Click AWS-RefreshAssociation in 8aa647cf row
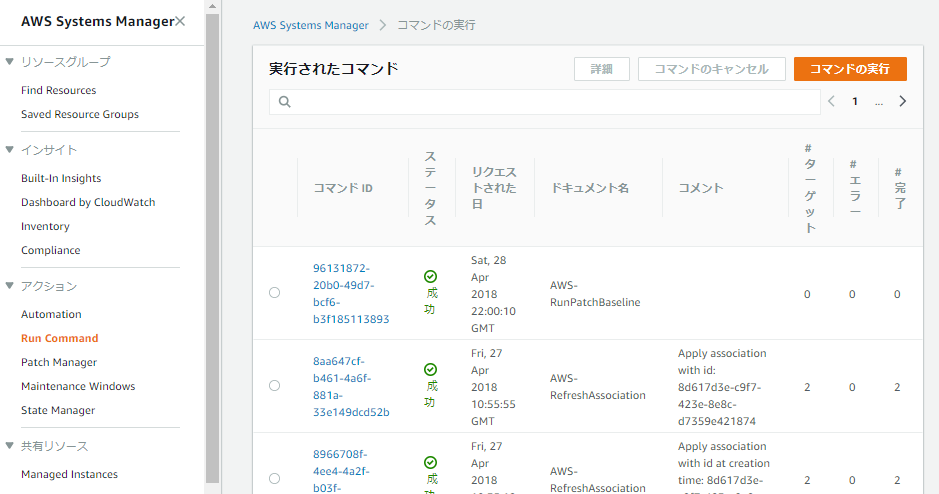Screen dimensions: 939x494 point(598,387)
